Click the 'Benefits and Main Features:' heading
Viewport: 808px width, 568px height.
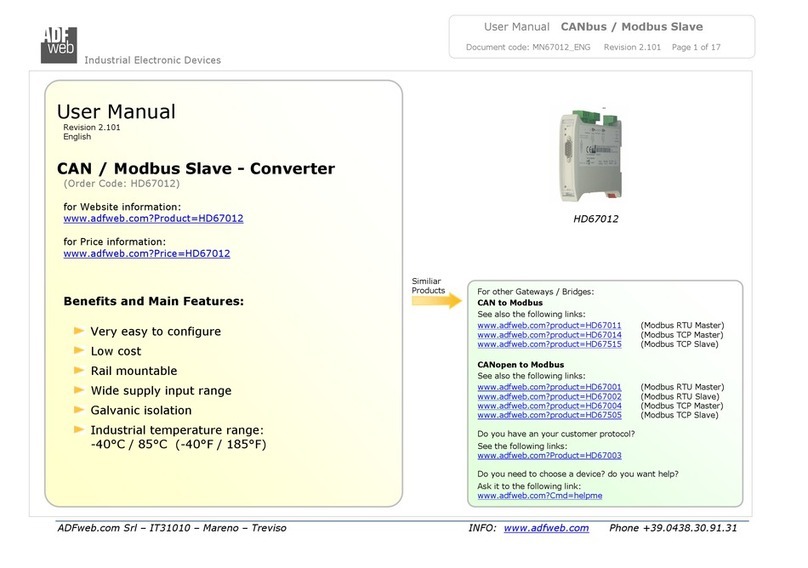[x=154, y=301]
